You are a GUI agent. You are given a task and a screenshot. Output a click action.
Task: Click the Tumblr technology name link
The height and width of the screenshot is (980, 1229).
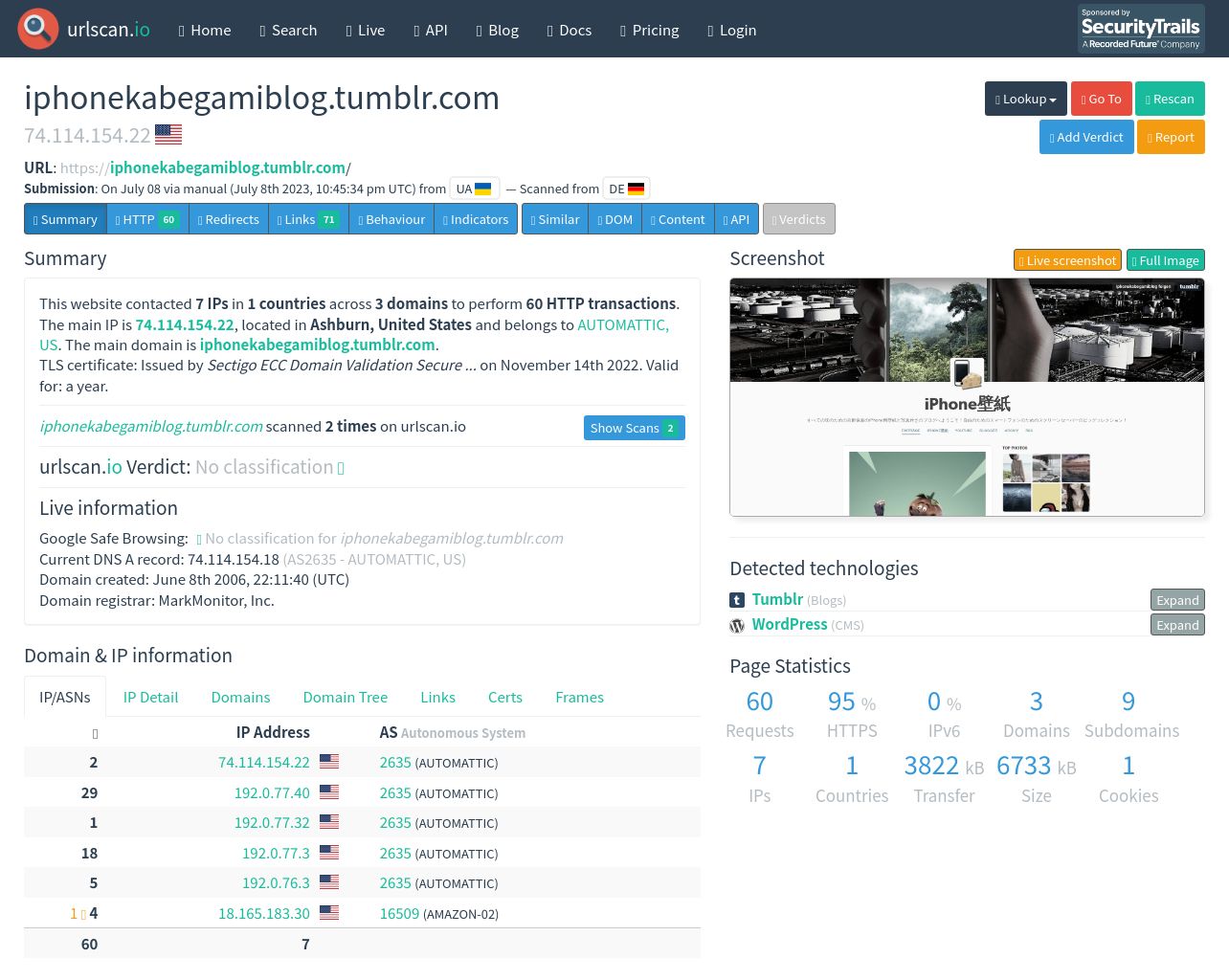777,599
